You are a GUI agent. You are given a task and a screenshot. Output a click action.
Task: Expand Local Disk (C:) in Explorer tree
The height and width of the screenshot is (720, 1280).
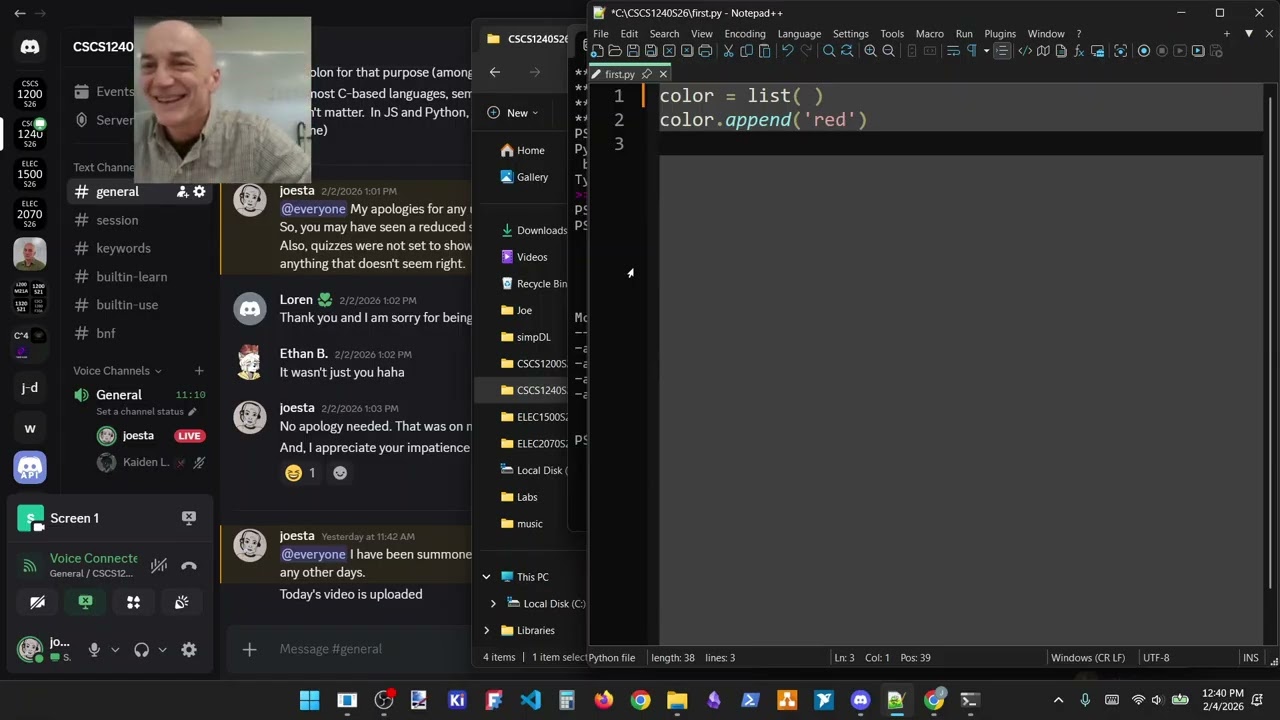[493, 604]
